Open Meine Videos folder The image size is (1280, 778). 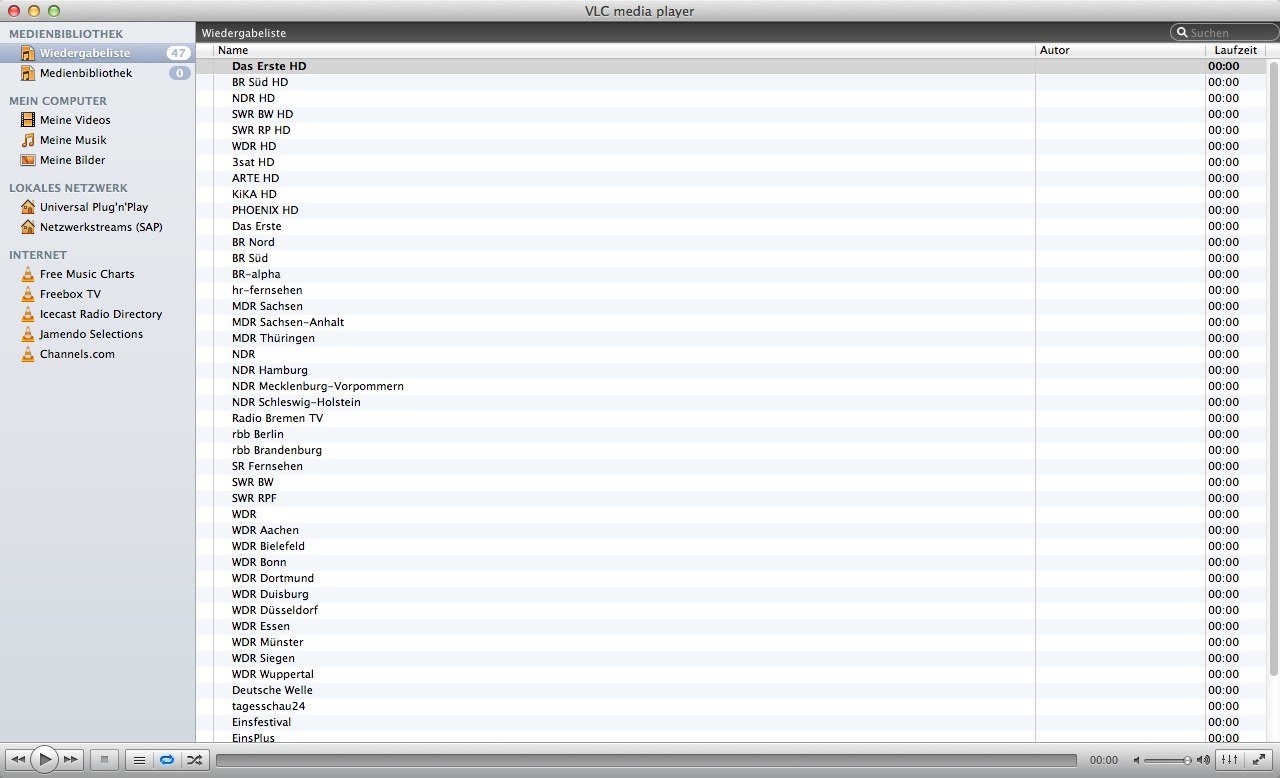(97, 120)
